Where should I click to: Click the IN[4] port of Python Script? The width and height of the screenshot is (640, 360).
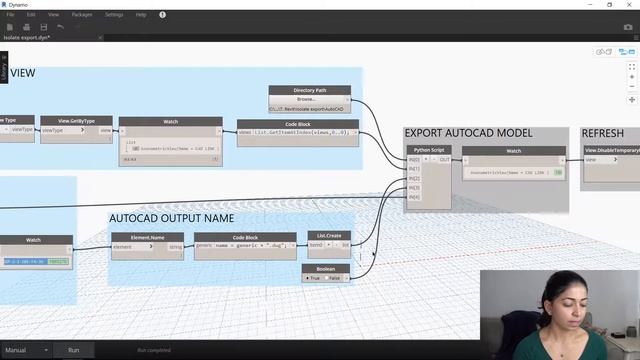coord(414,197)
